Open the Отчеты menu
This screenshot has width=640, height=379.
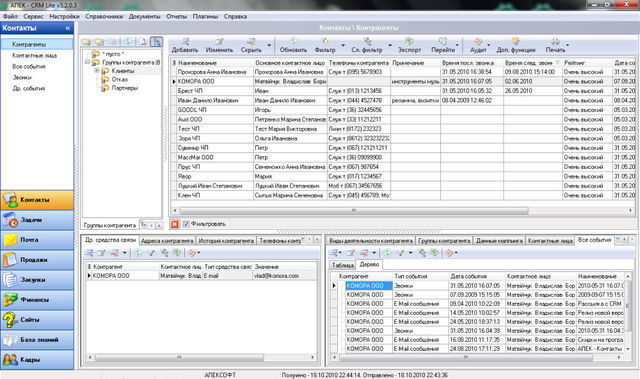(x=176, y=16)
